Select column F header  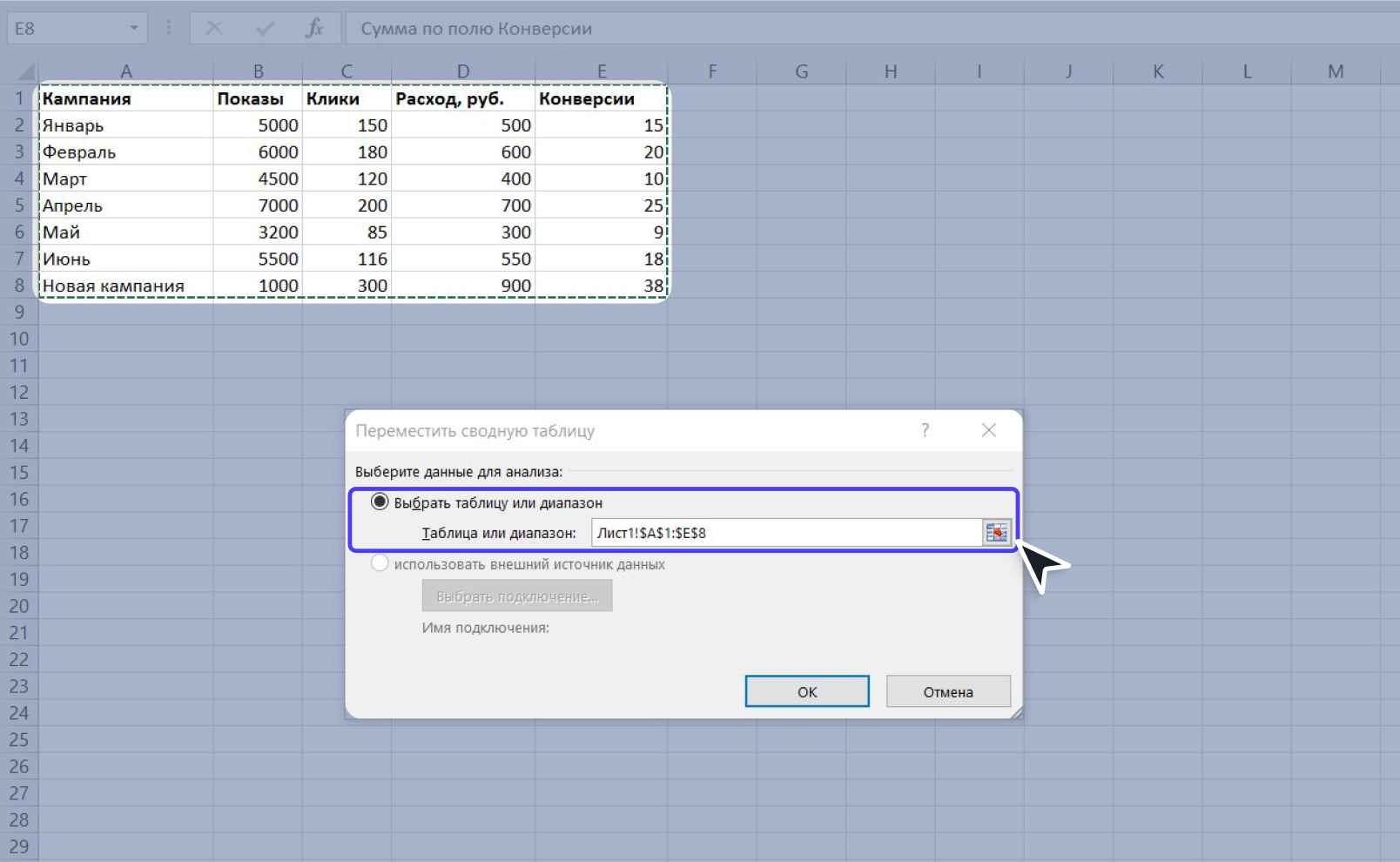click(x=712, y=71)
